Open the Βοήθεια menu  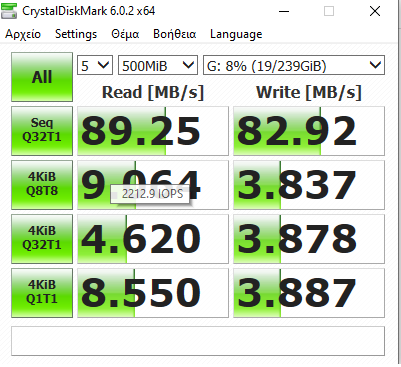(175, 34)
